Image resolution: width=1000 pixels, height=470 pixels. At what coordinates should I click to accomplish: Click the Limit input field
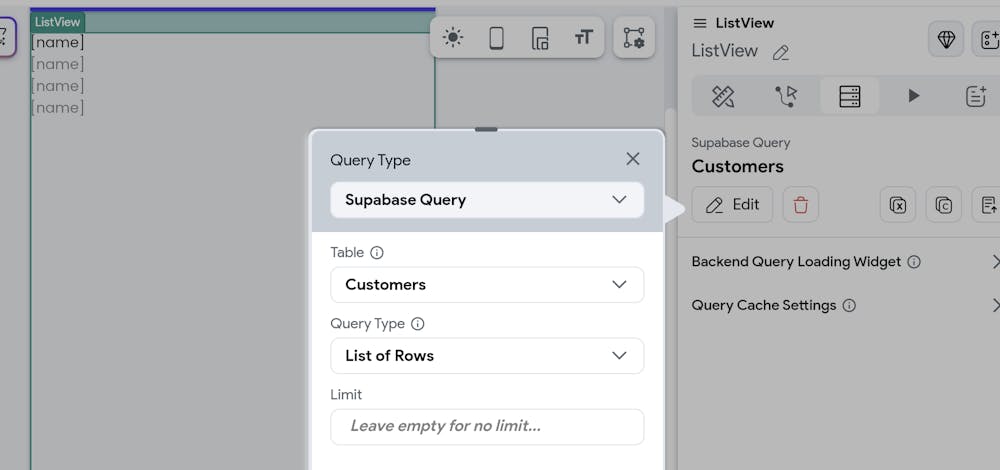(x=487, y=427)
